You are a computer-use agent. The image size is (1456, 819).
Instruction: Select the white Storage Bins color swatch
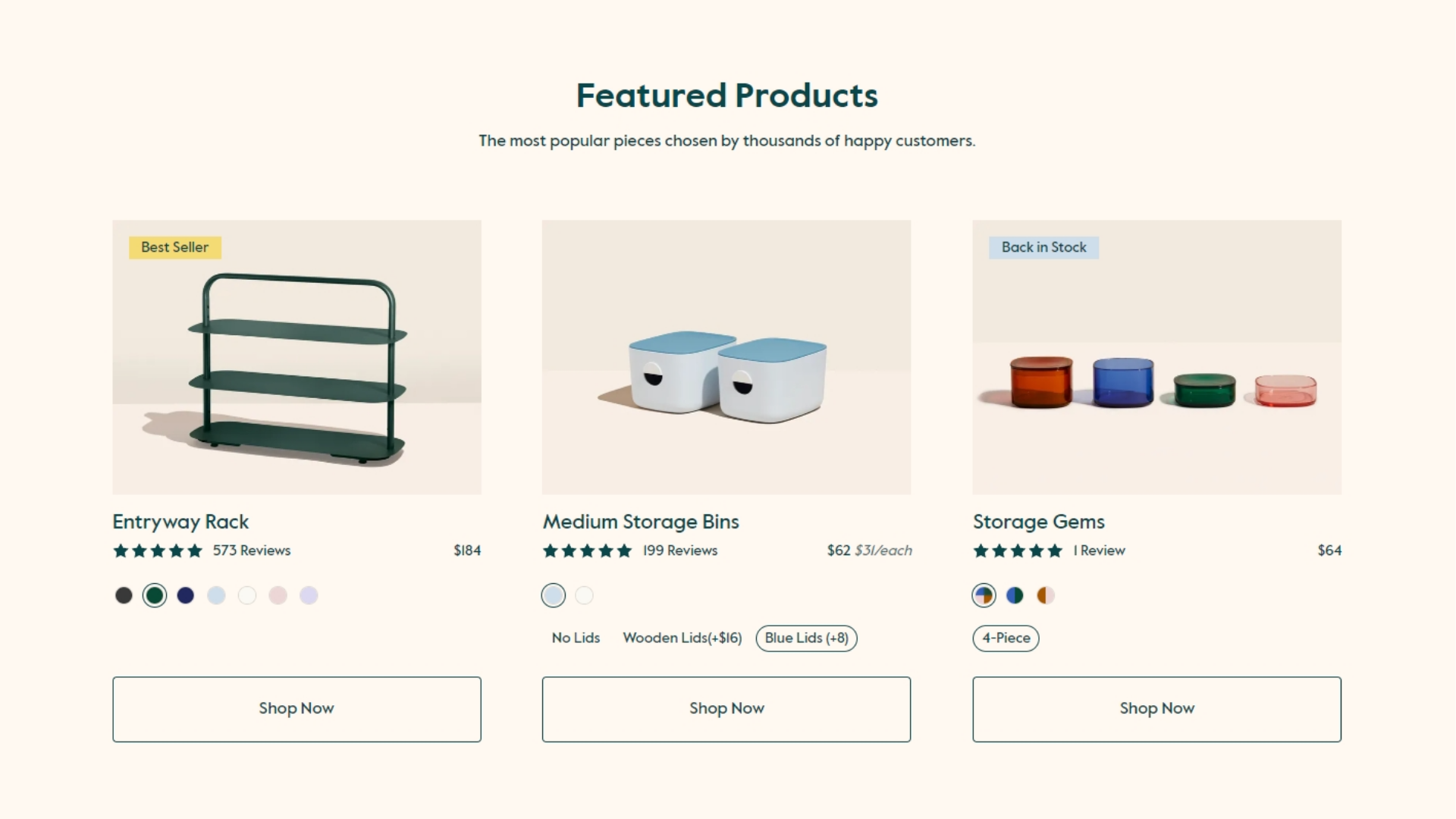pos(584,596)
